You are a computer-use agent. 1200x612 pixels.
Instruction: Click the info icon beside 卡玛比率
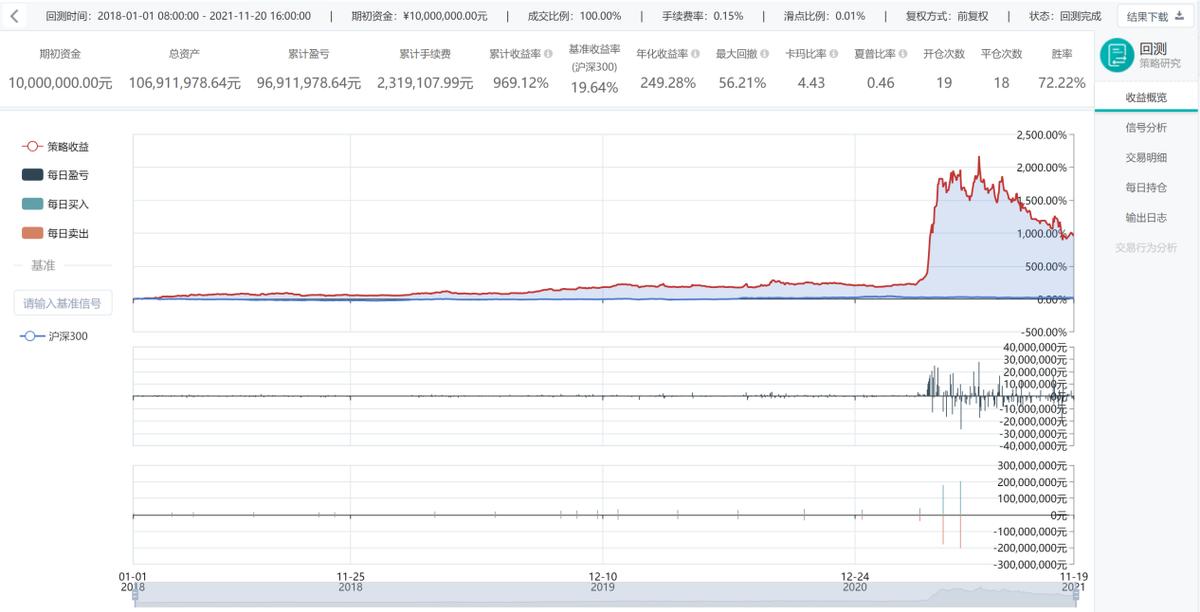832,53
